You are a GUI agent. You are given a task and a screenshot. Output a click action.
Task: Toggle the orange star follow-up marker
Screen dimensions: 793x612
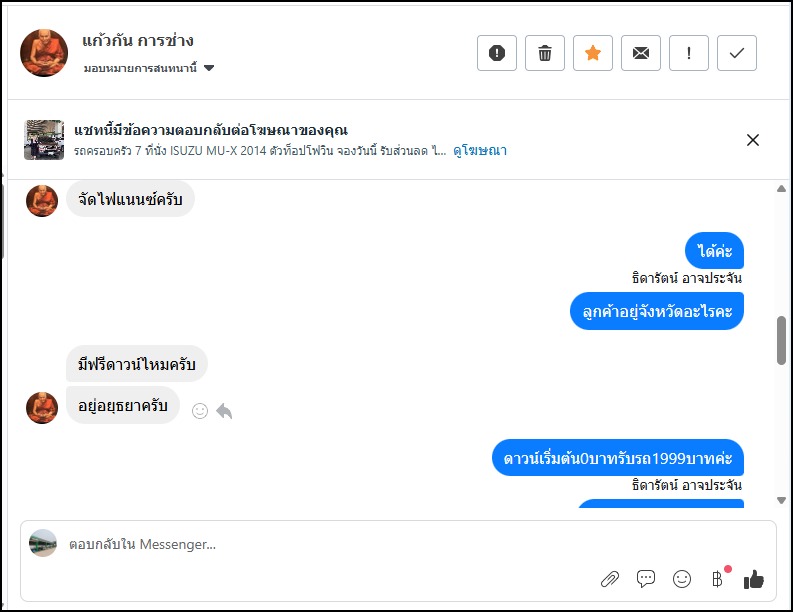click(593, 53)
